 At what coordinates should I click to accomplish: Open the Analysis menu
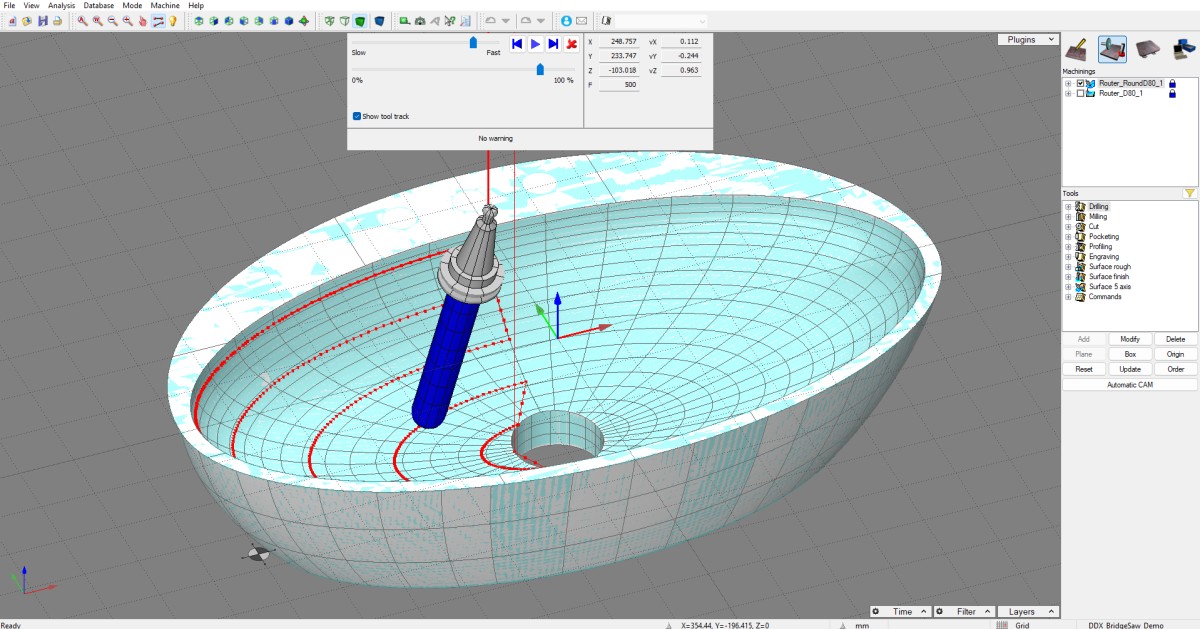[61, 6]
